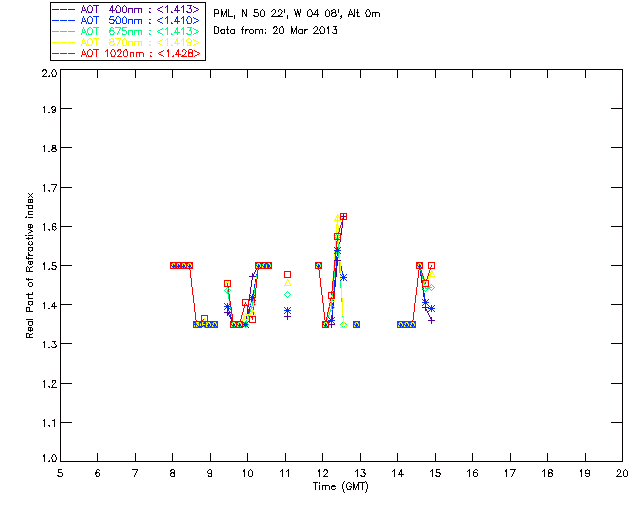The image size is (640, 512).
Task: Click the AOT 500nm legend entry
Action: pyautogui.click(x=127, y=20)
